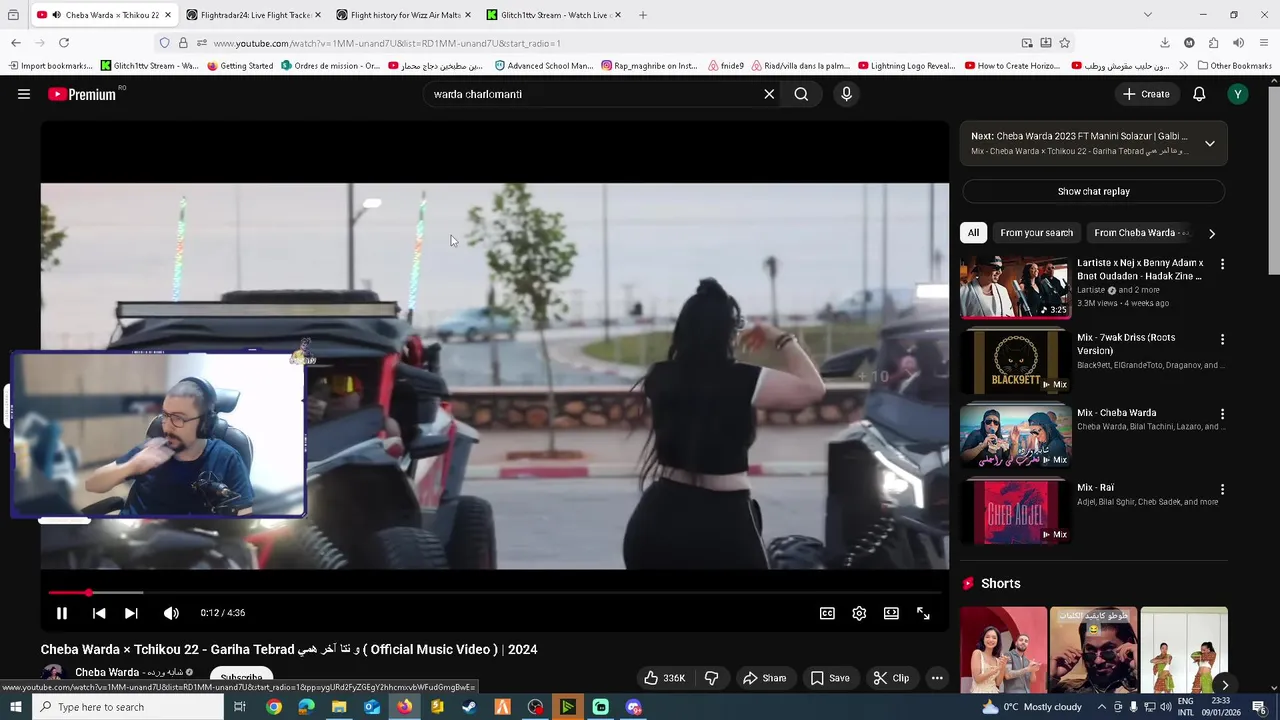Bookmark this page with the star icon
Viewport: 1280px width, 720px height.
tap(1064, 43)
